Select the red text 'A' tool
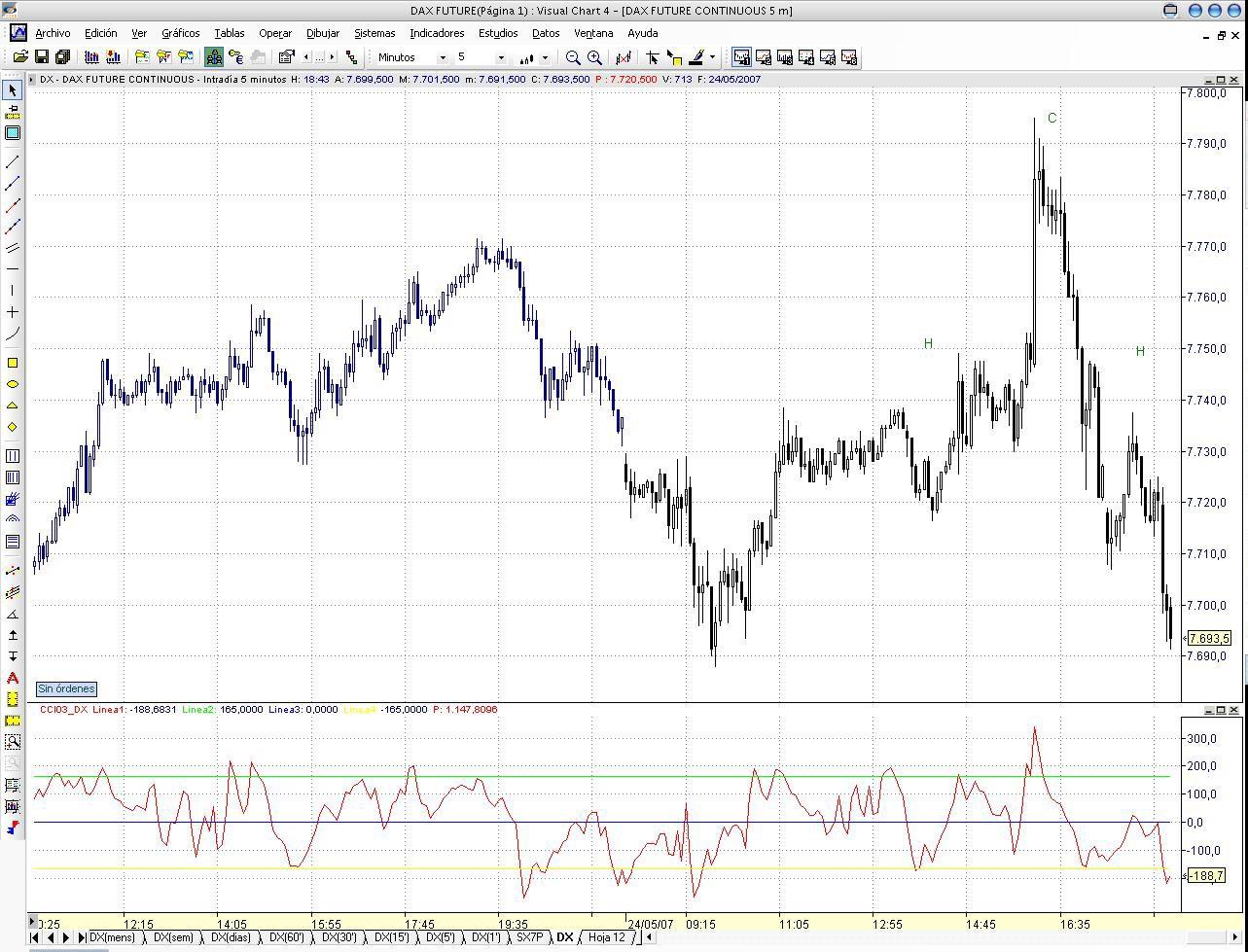 [13, 678]
